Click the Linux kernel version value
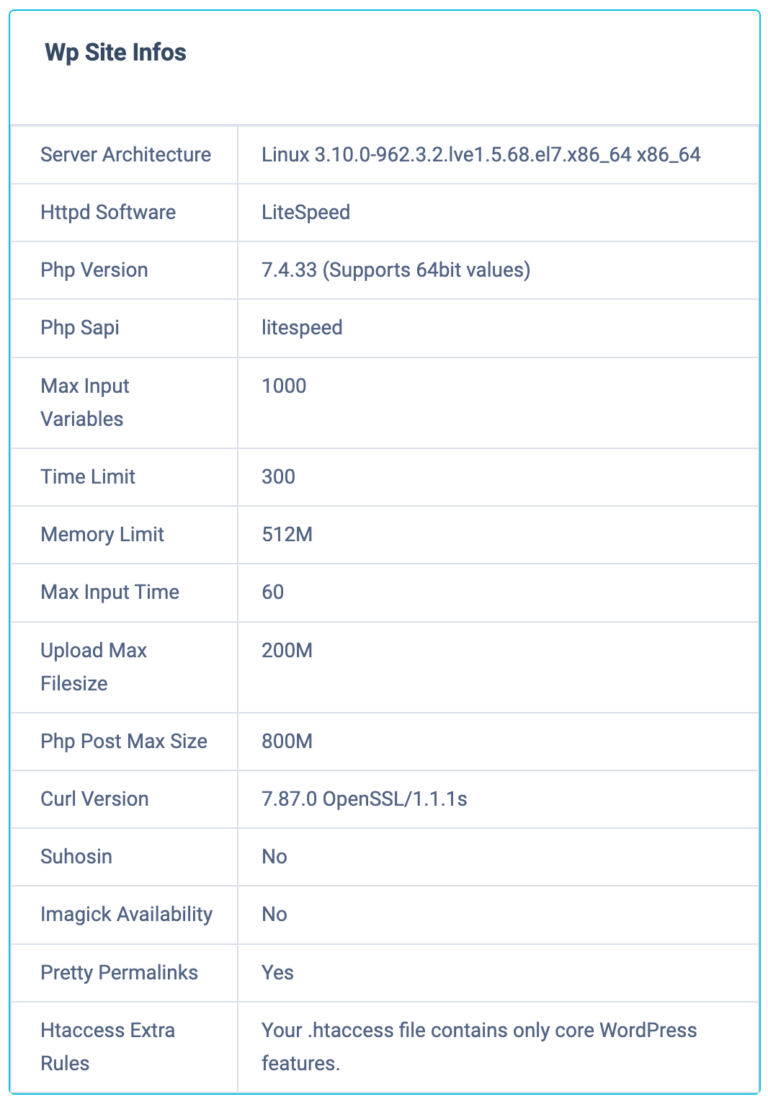This screenshot has width=768, height=1107. pos(481,155)
